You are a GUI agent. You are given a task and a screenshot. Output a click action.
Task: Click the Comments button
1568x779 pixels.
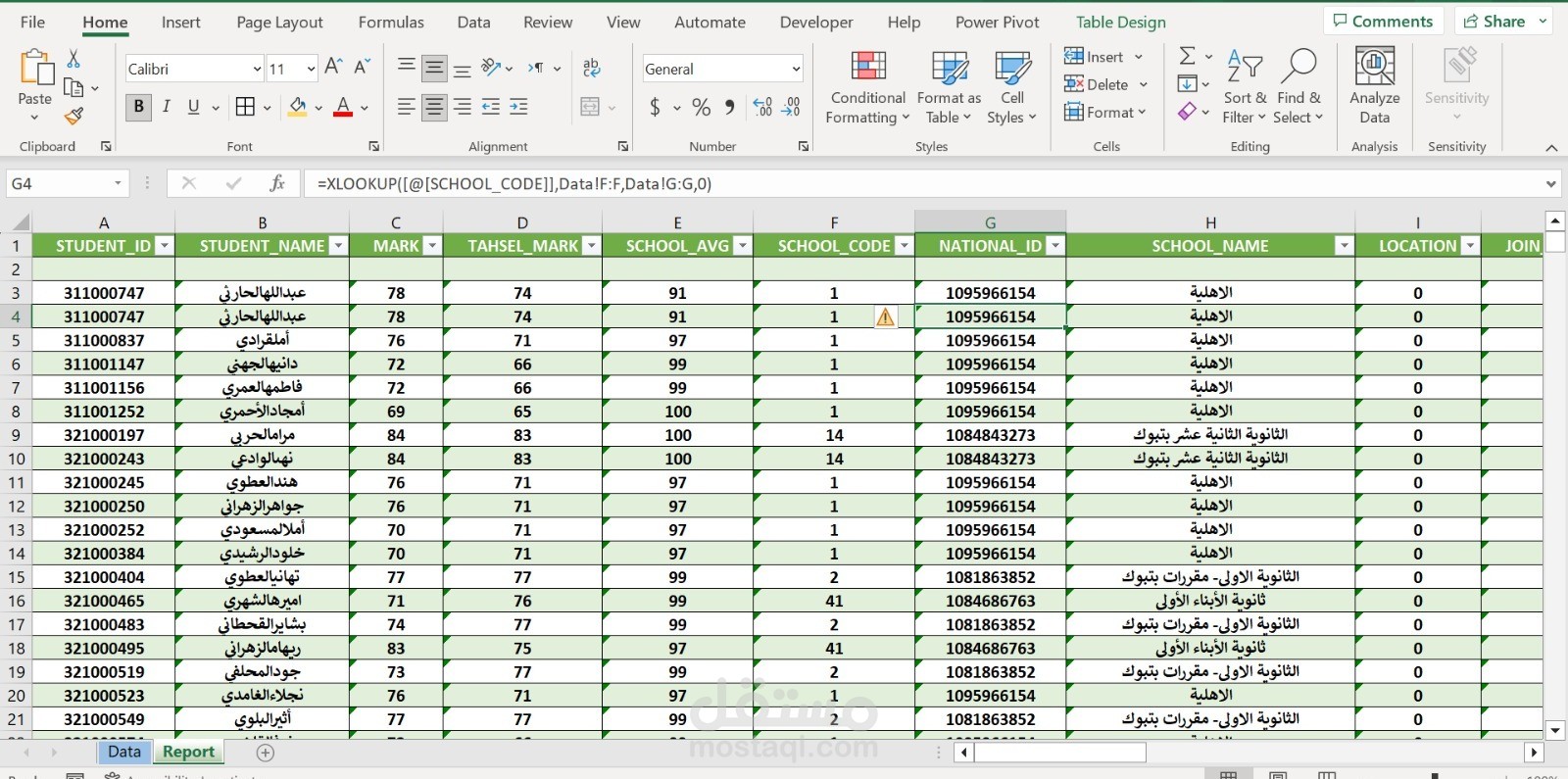pos(1383,21)
